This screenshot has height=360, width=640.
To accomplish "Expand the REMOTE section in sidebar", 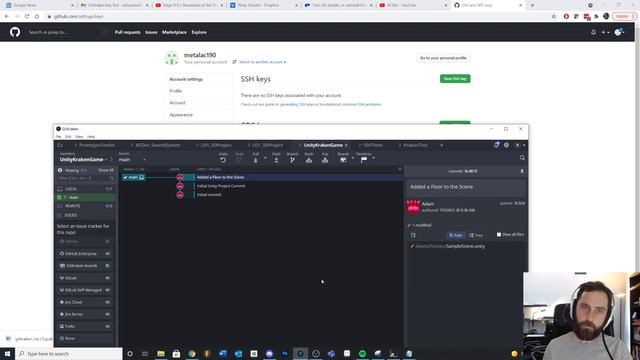I will (x=85, y=206).
